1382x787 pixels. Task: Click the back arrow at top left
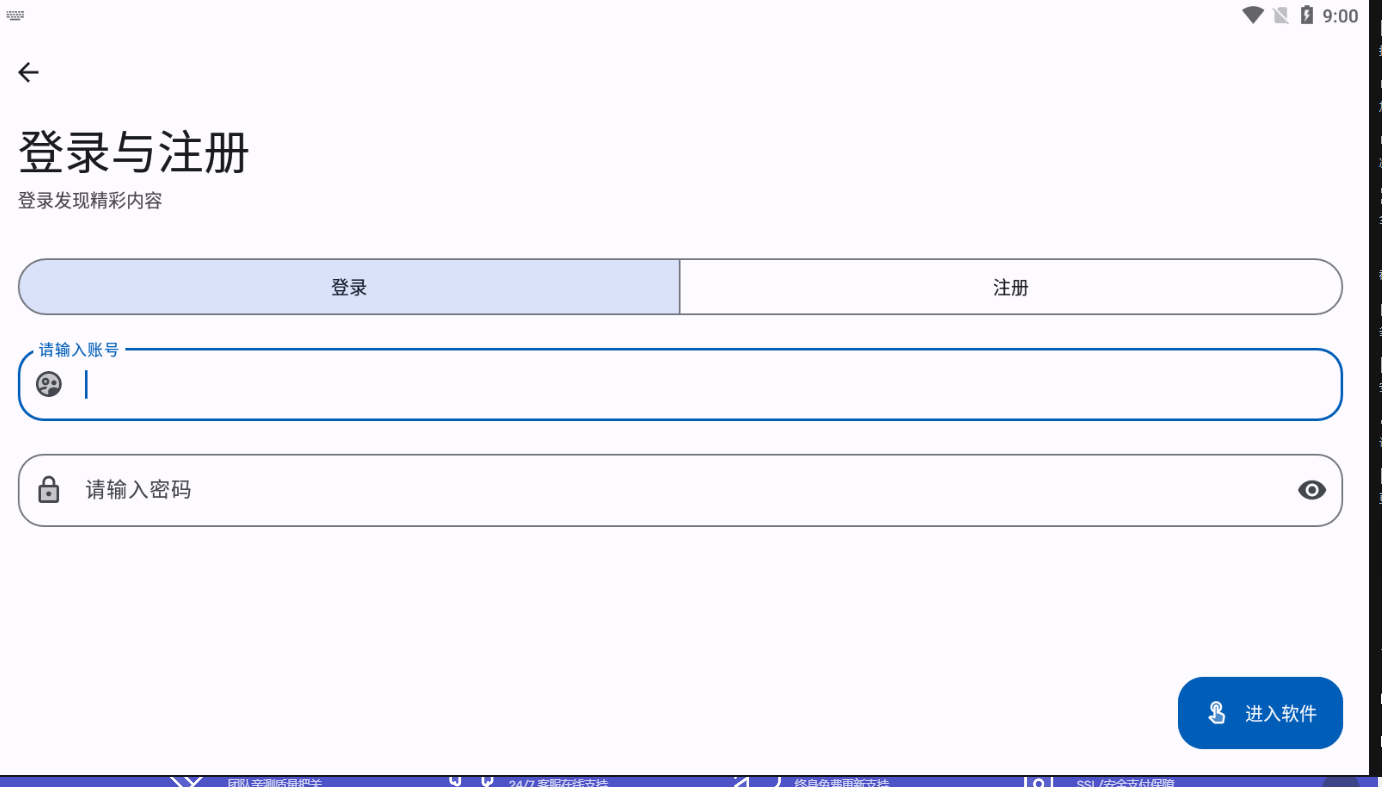(x=28, y=72)
